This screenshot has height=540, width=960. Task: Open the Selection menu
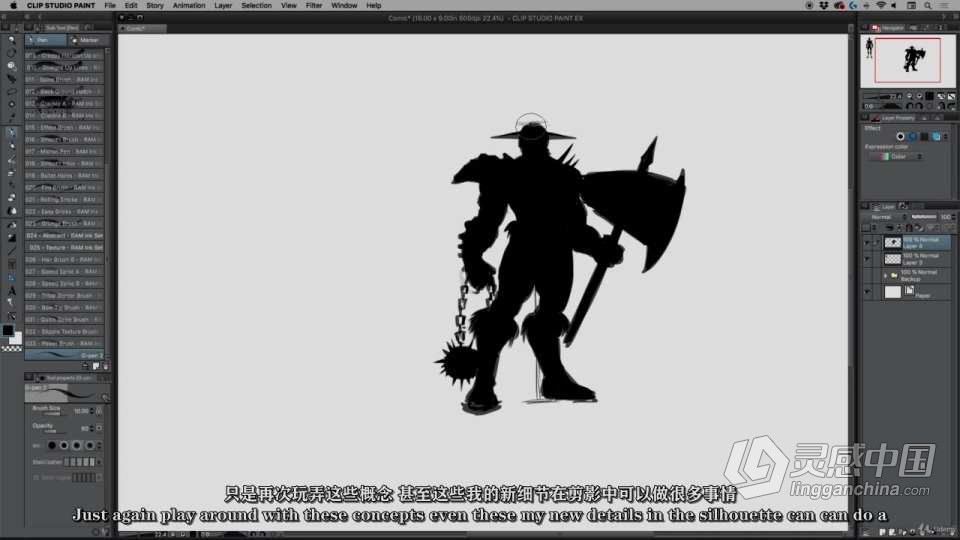(256, 6)
